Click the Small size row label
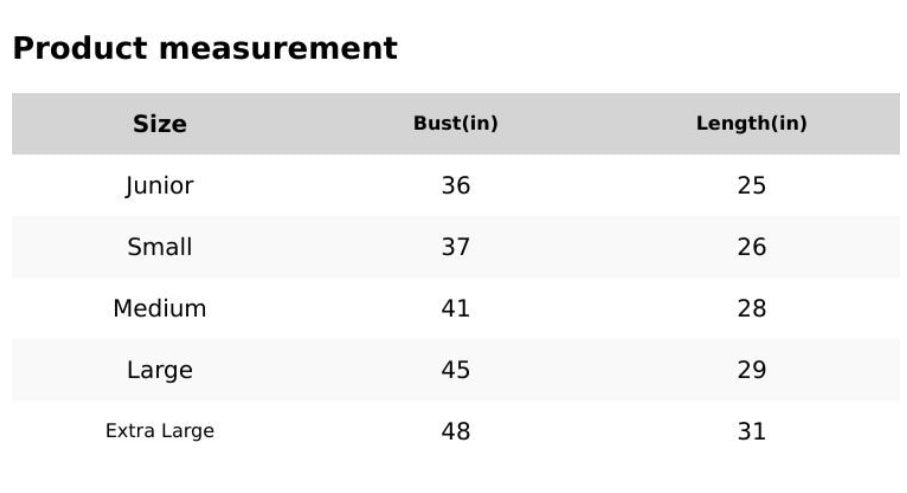The width and height of the screenshot is (907, 493). pyautogui.click(x=160, y=247)
